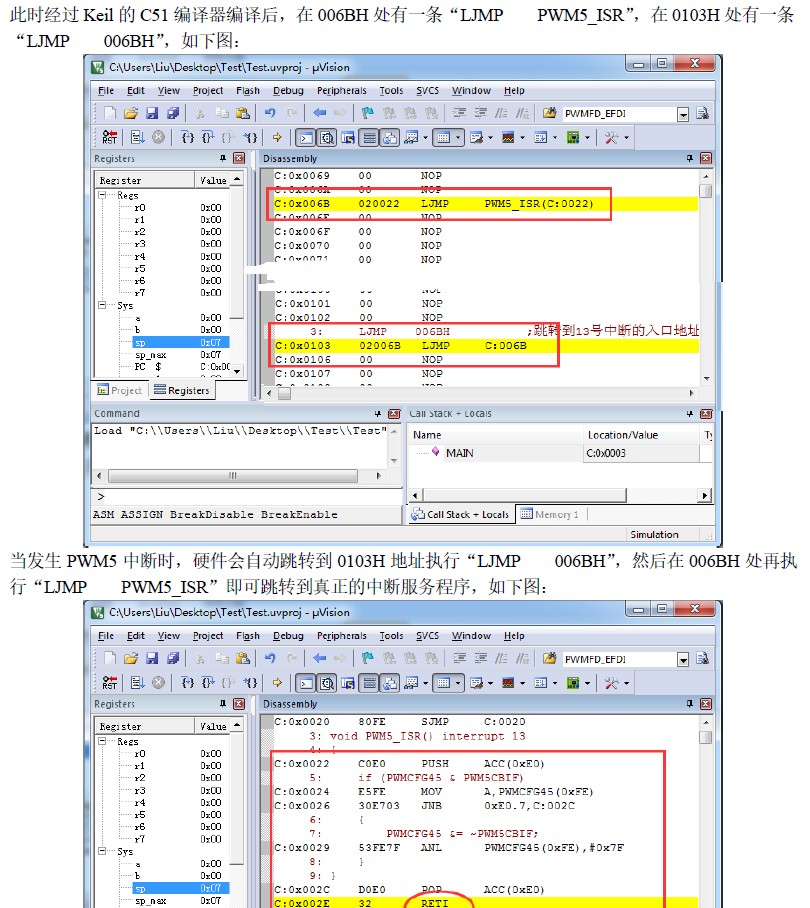The height and width of the screenshot is (908, 810).
Task: Open PWMFD_EFDI target dropdown in upper window
Action: click(683, 114)
